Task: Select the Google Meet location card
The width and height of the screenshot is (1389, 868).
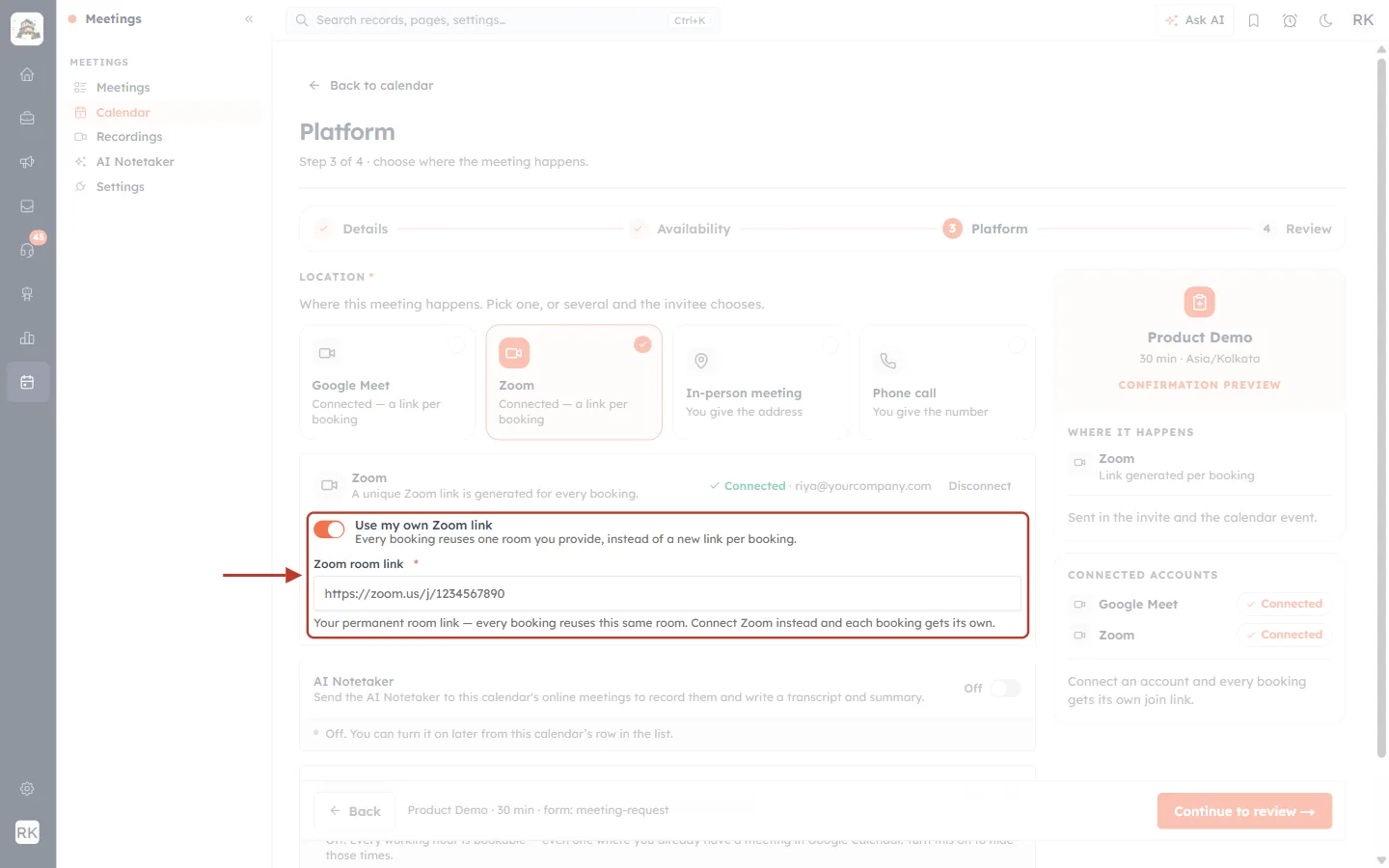Action: [x=388, y=383]
